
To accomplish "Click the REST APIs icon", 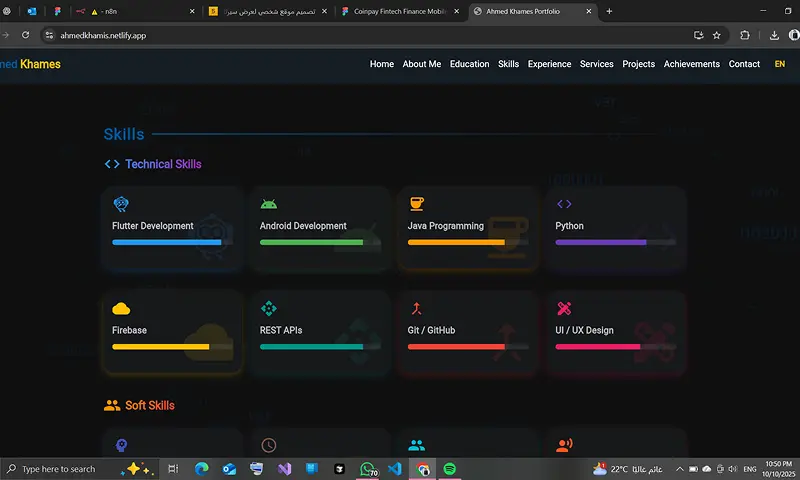I will tap(268, 308).
